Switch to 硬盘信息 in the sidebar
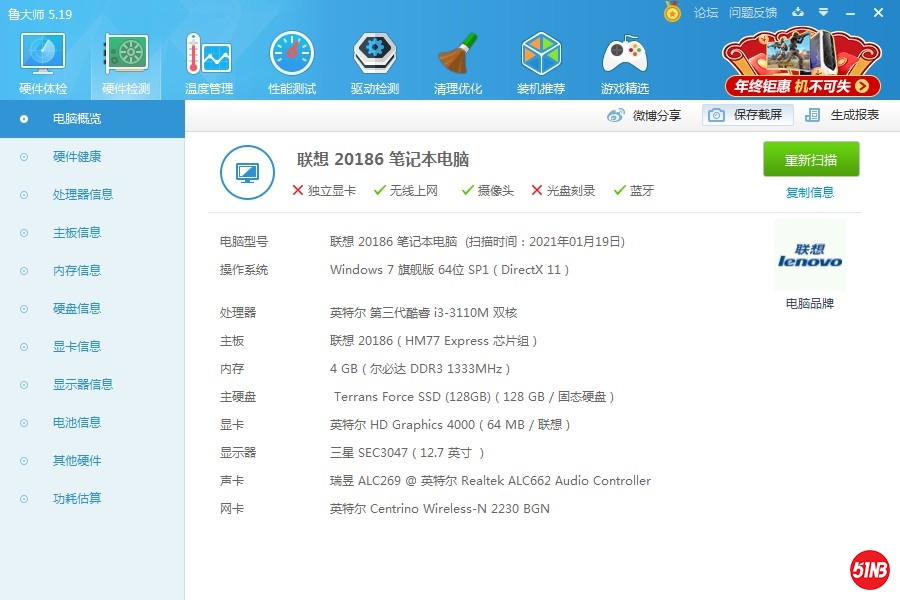 click(77, 309)
